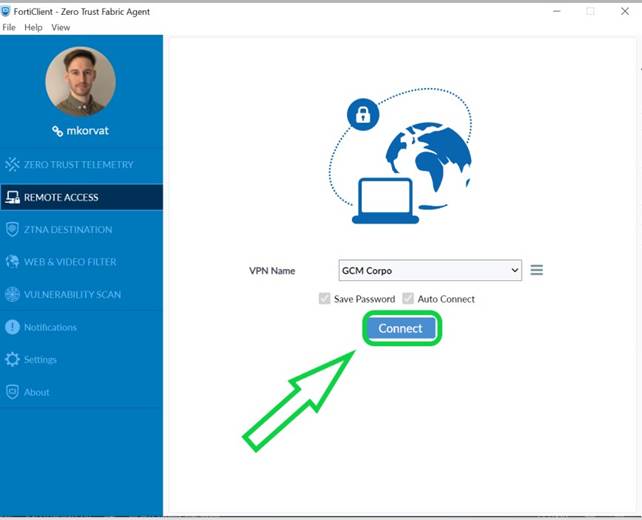This screenshot has height=520, width=642.
Task: Open the Settings section
Action: [81, 359]
